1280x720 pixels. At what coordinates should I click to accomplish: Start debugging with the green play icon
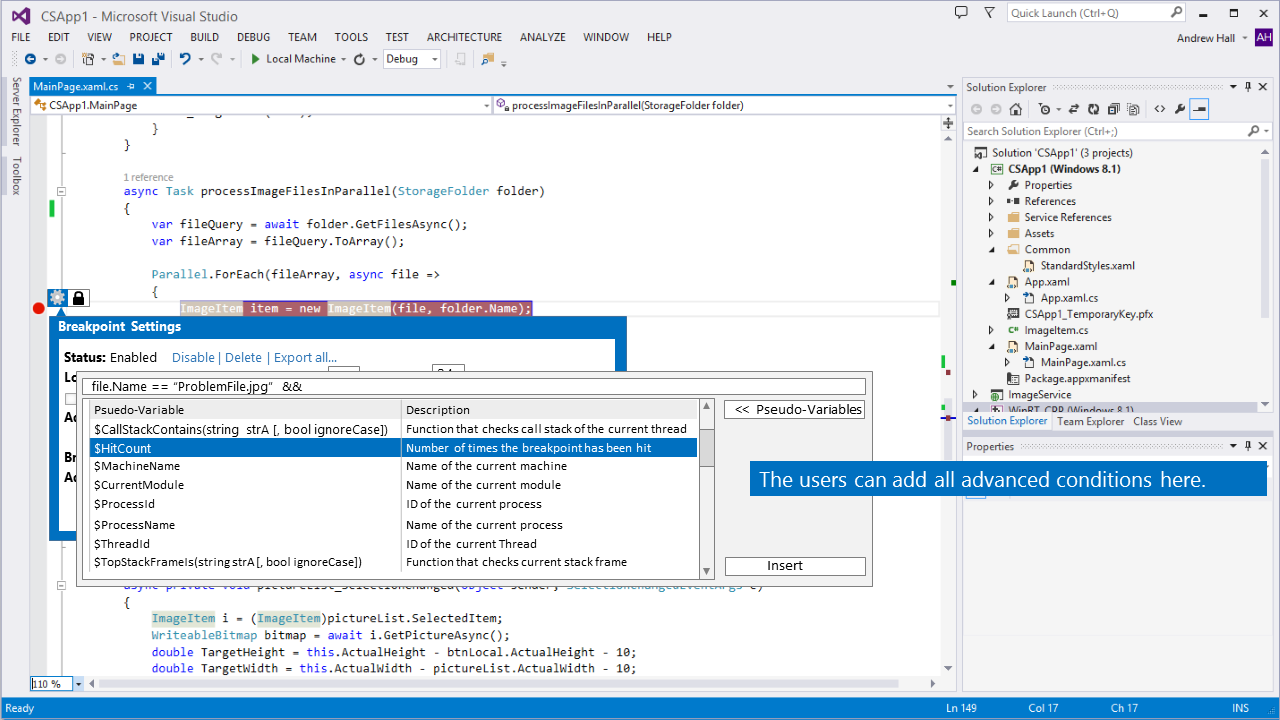click(x=256, y=59)
